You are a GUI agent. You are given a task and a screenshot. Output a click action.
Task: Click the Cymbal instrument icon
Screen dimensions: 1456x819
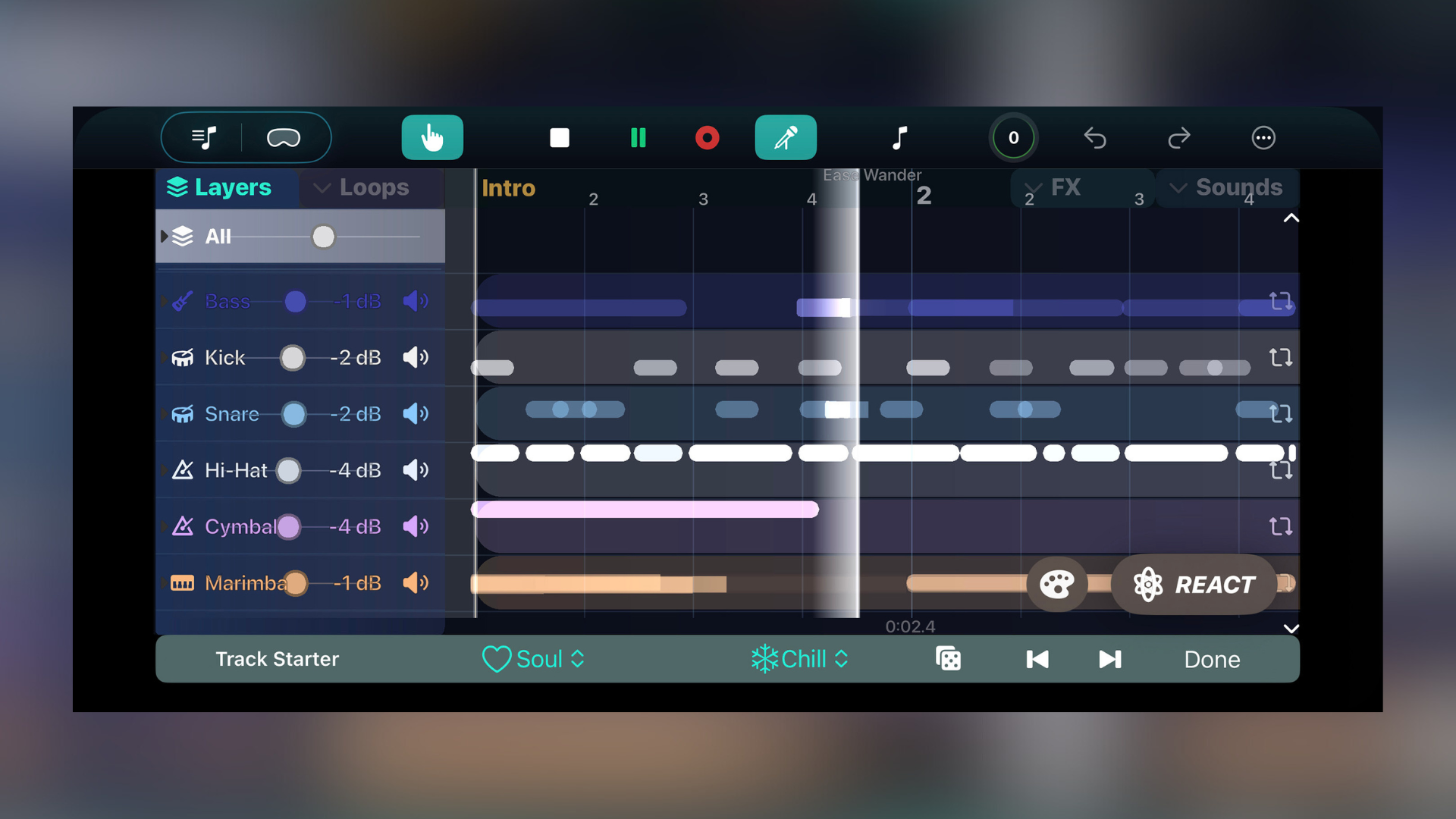click(182, 526)
